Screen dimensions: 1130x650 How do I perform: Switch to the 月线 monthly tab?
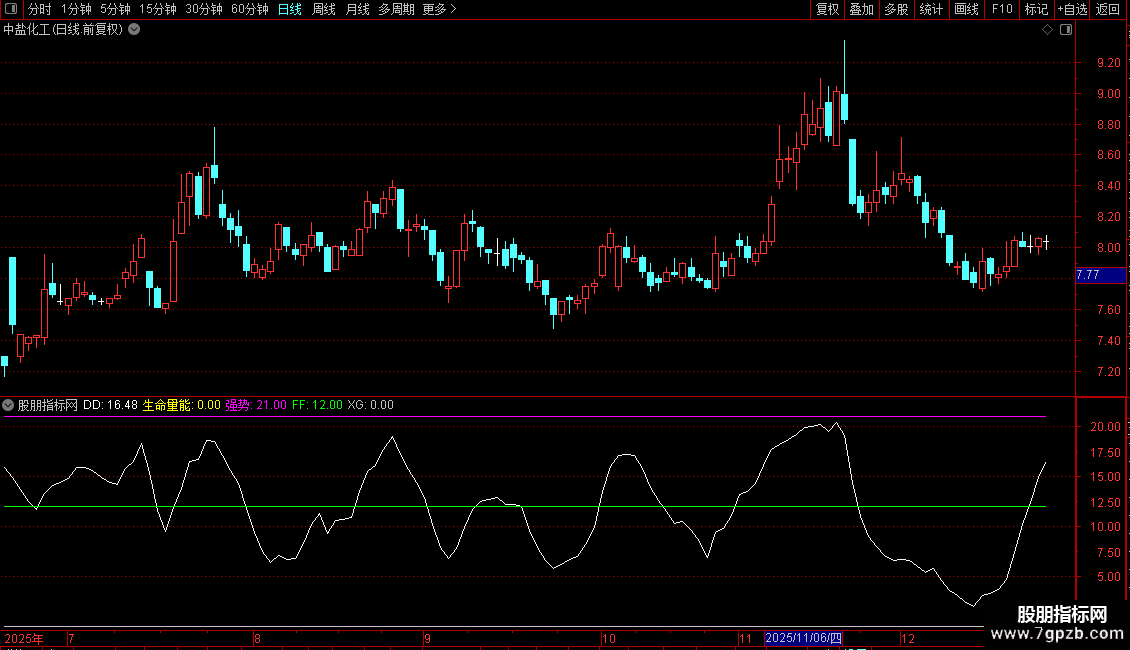pyautogui.click(x=357, y=9)
